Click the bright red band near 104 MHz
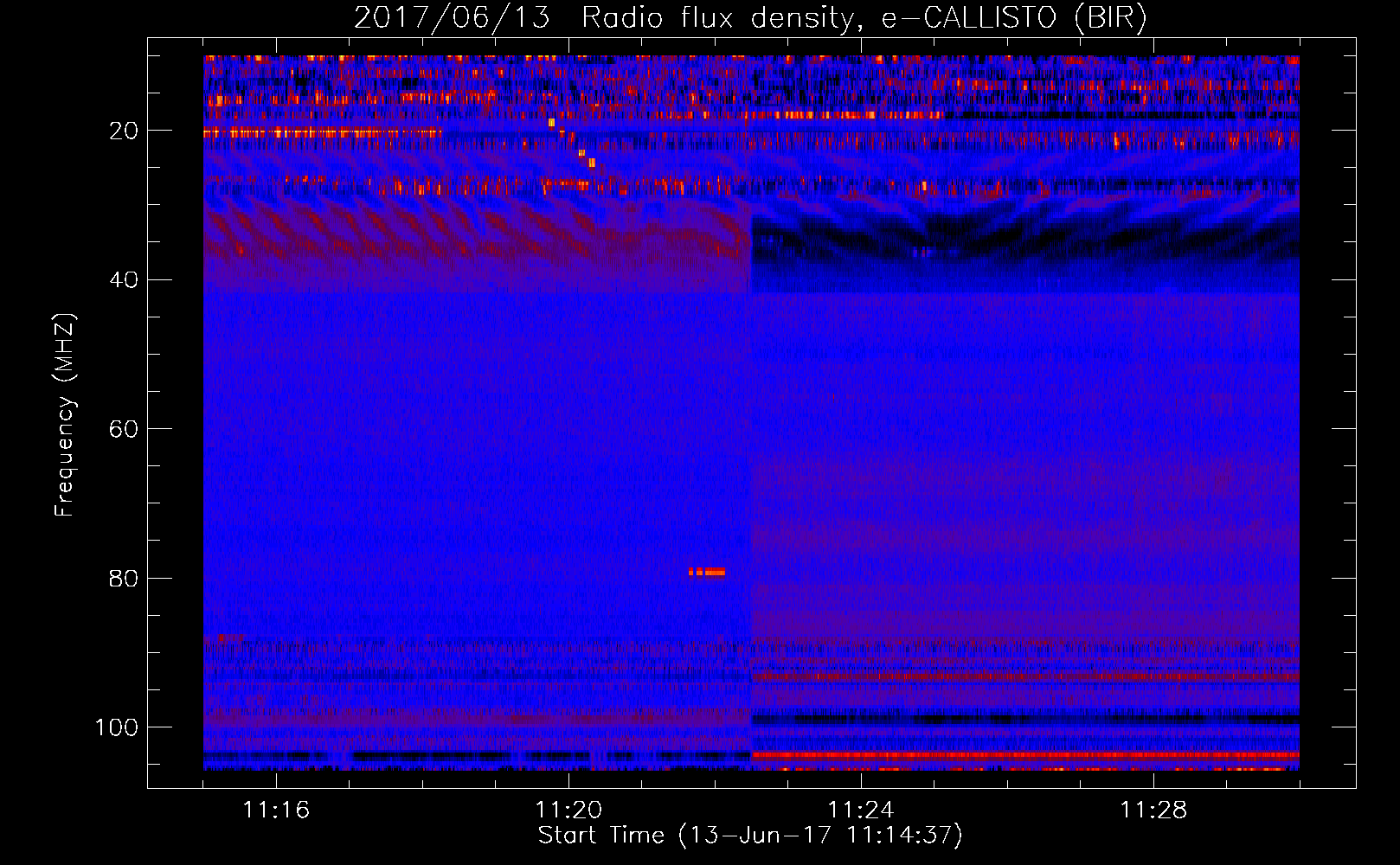The image size is (1400, 865). [1025, 755]
